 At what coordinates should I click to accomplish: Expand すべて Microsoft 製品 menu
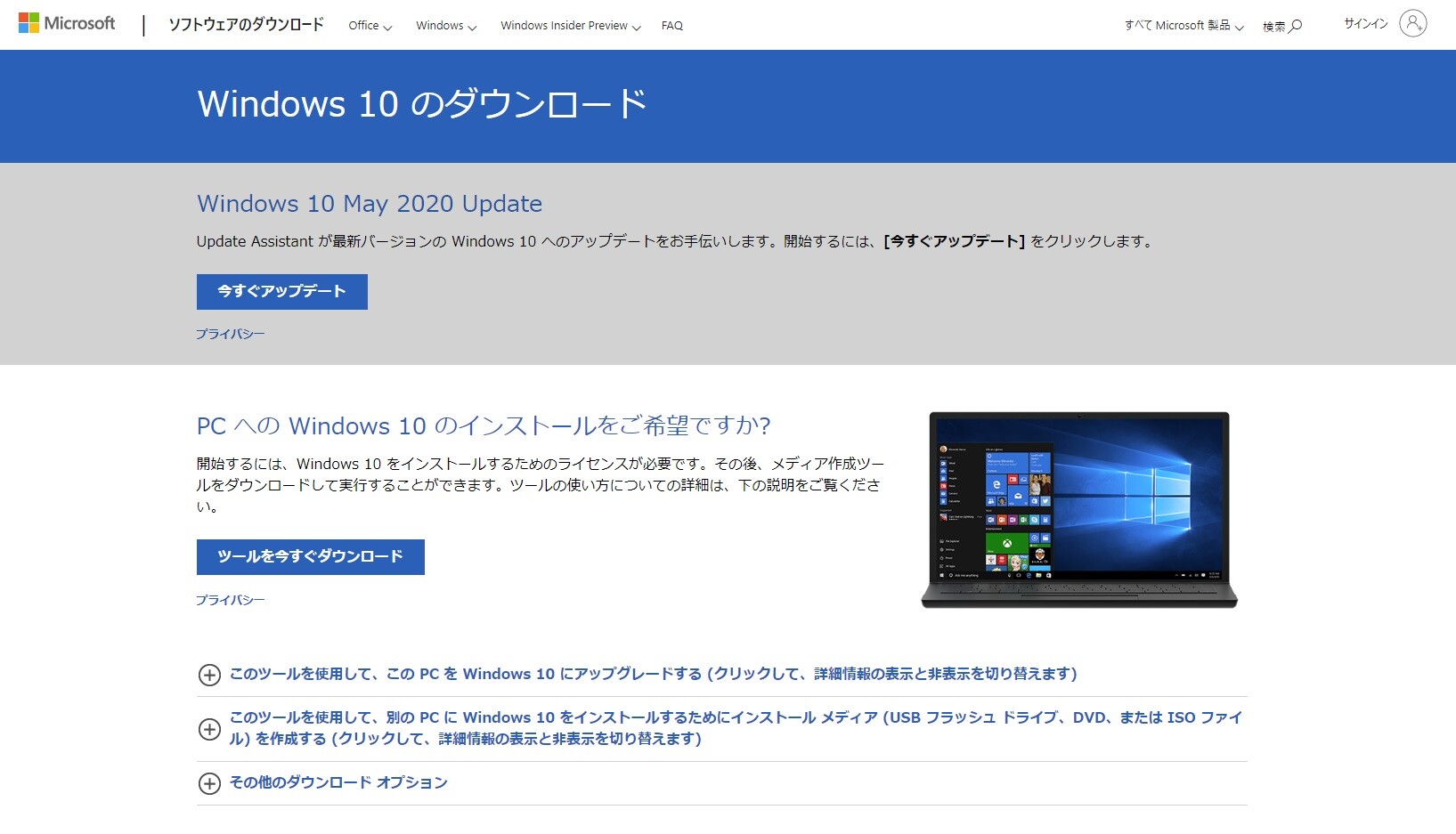click(1184, 26)
